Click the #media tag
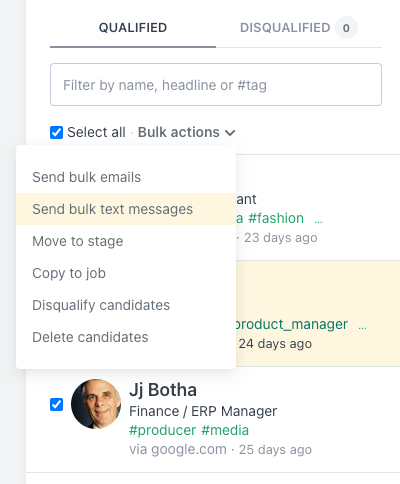 coord(225,430)
